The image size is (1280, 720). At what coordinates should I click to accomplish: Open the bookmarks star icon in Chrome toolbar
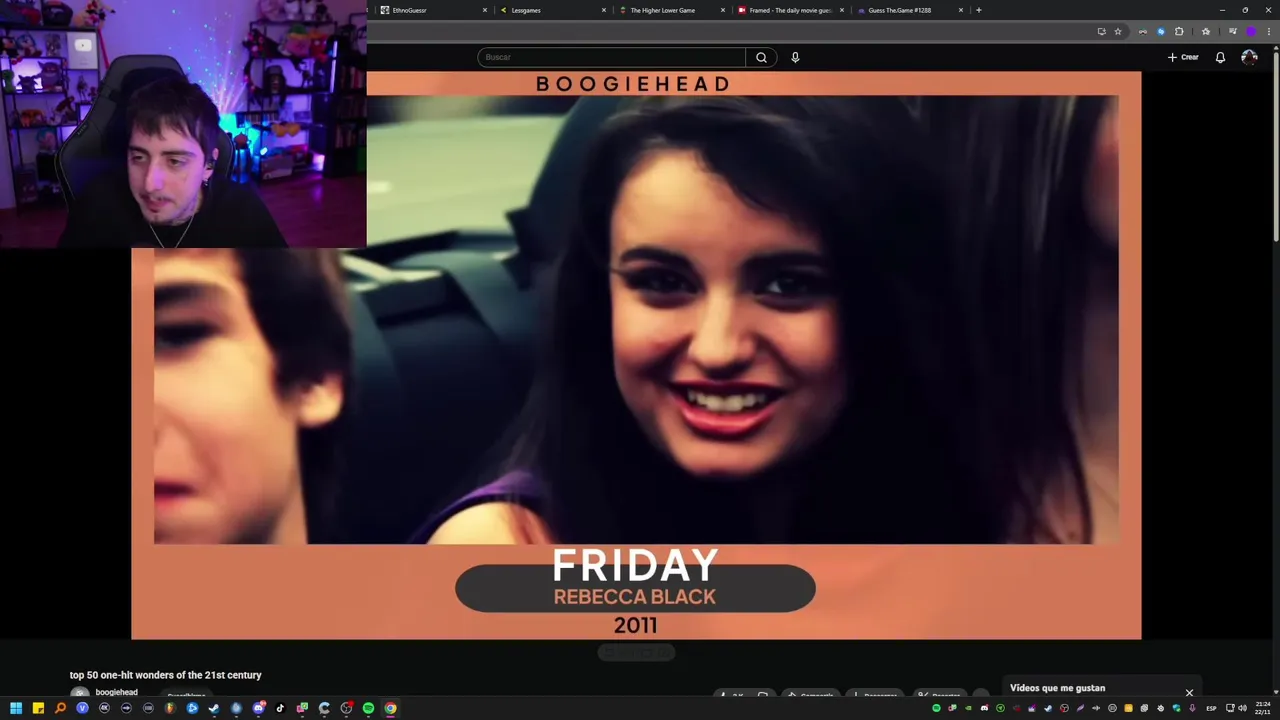pyautogui.click(x=1206, y=31)
